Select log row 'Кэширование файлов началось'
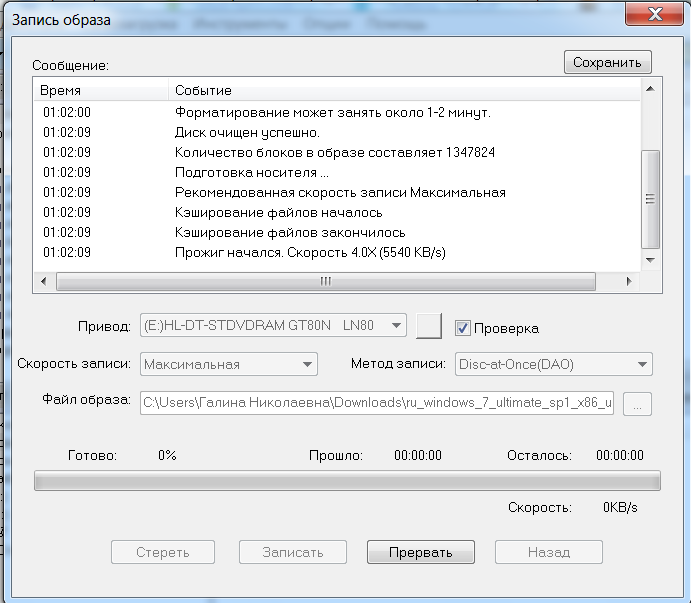 (337, 212)
